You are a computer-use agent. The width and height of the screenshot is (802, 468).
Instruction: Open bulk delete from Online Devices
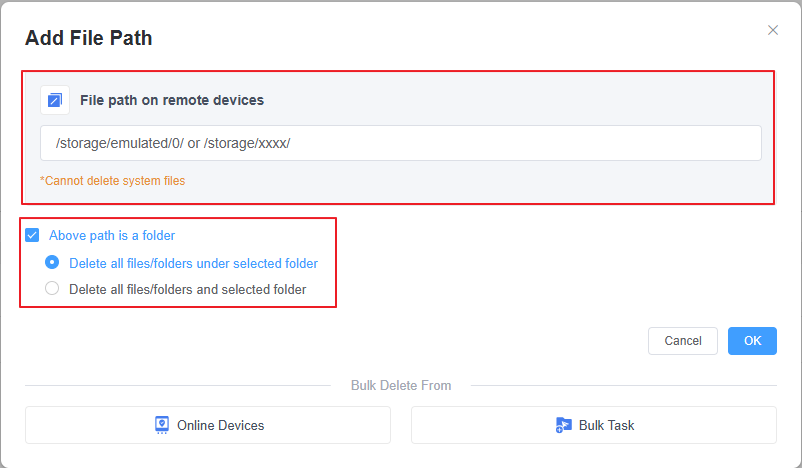point(208,425)
